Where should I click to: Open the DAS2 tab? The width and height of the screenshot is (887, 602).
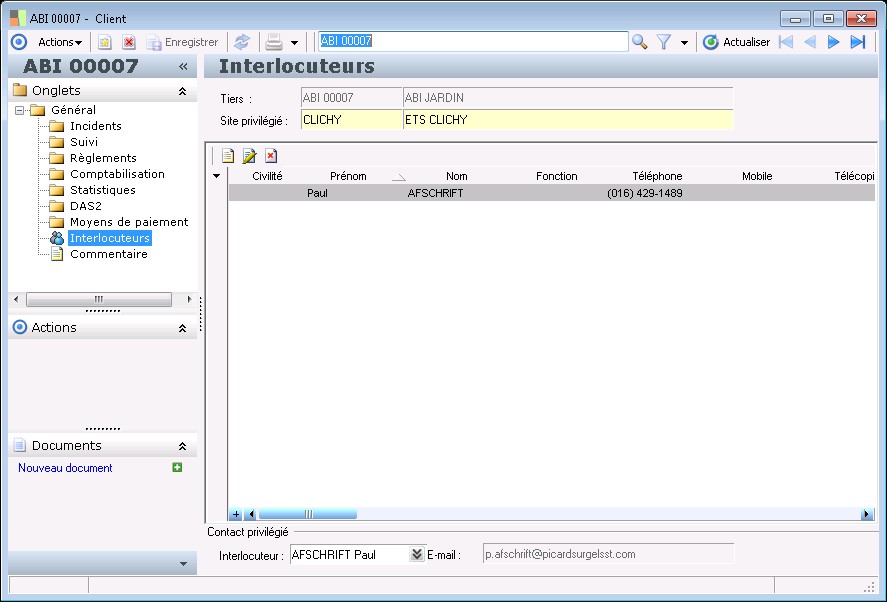[85, 206]
